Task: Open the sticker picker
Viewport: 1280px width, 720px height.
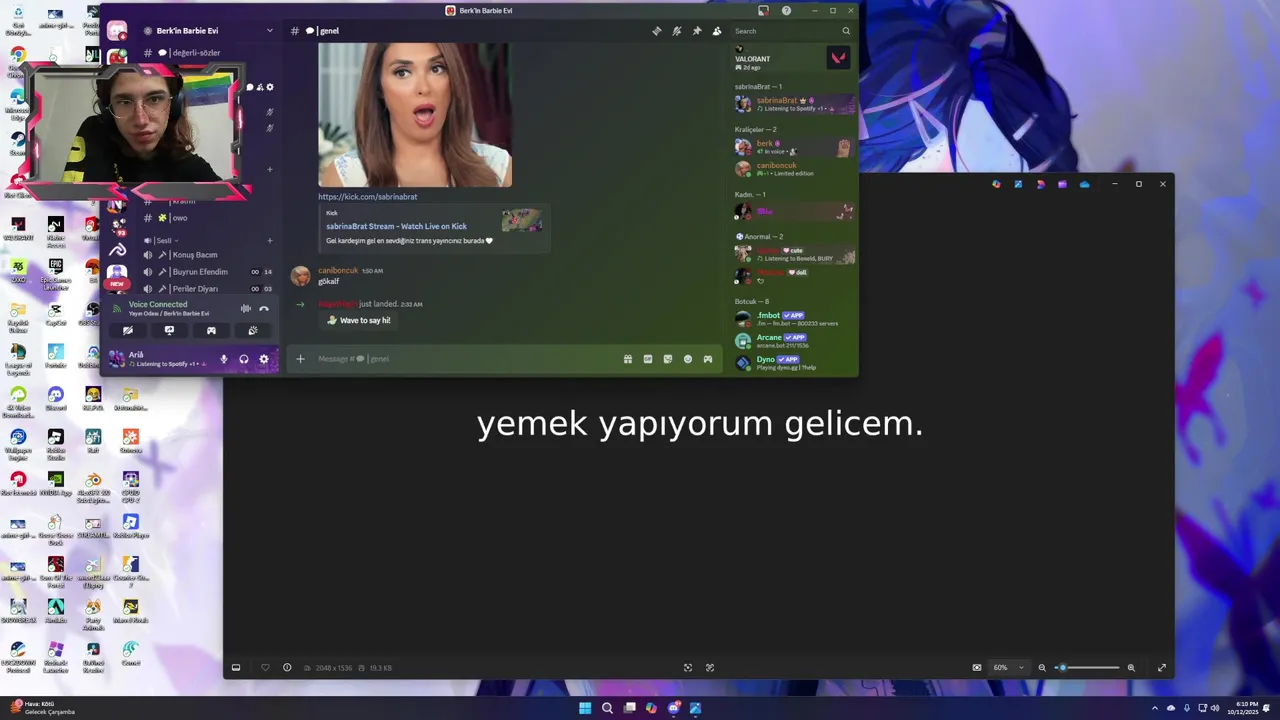Action: (668, 359)
